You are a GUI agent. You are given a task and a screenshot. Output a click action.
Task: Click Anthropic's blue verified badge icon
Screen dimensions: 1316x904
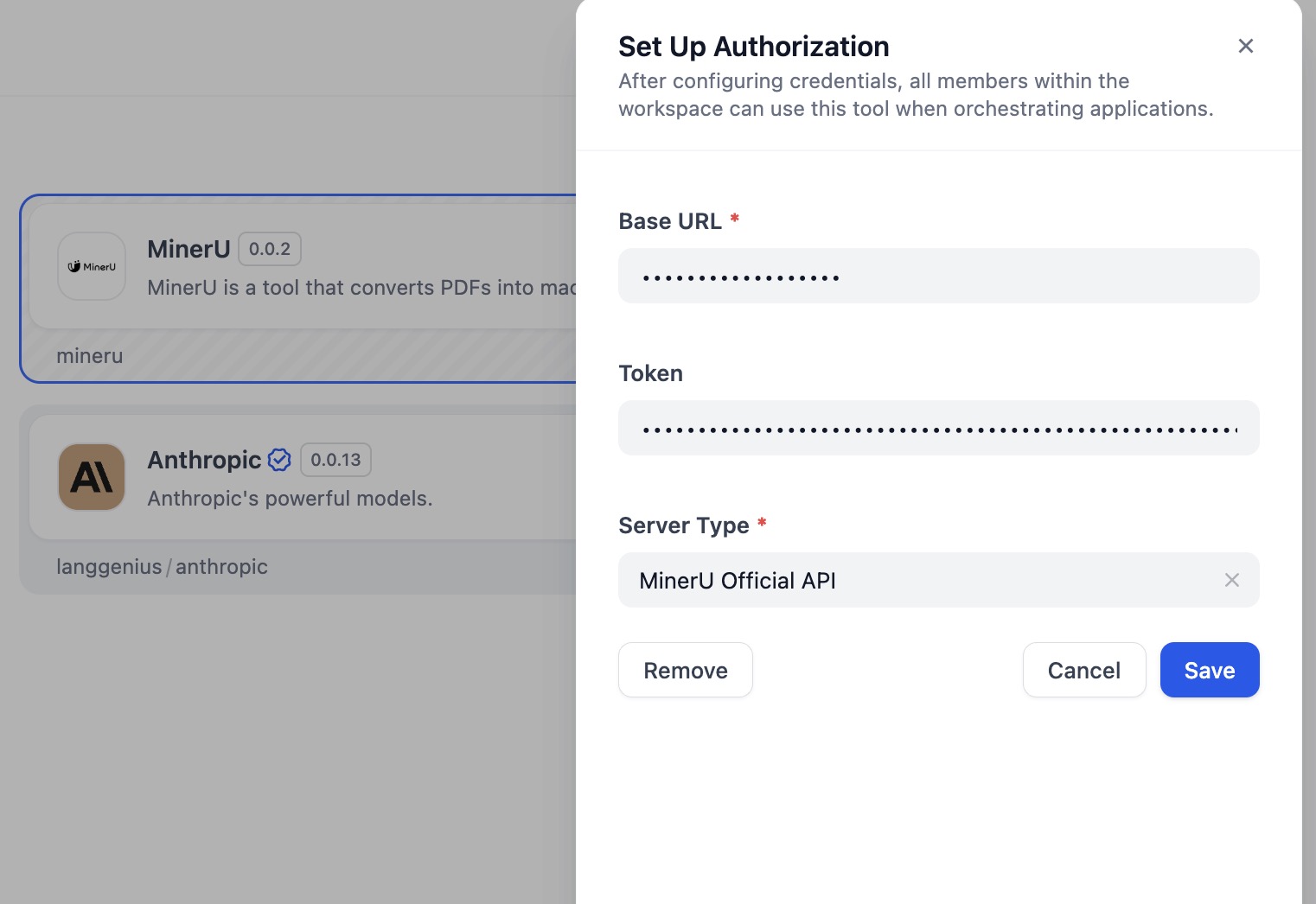point(279,460)
